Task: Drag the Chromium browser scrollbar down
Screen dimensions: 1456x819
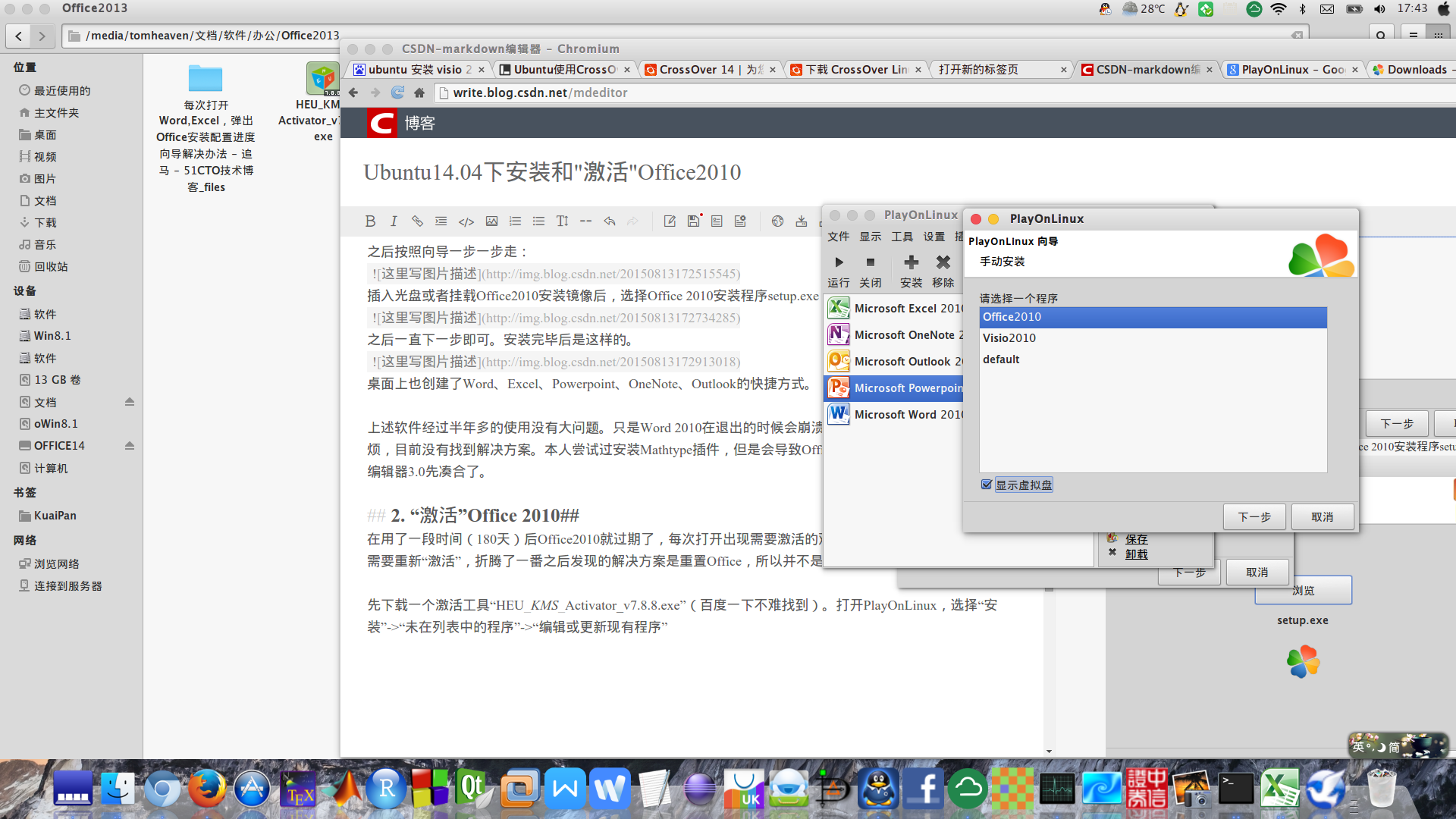Action: point(1048,751)
